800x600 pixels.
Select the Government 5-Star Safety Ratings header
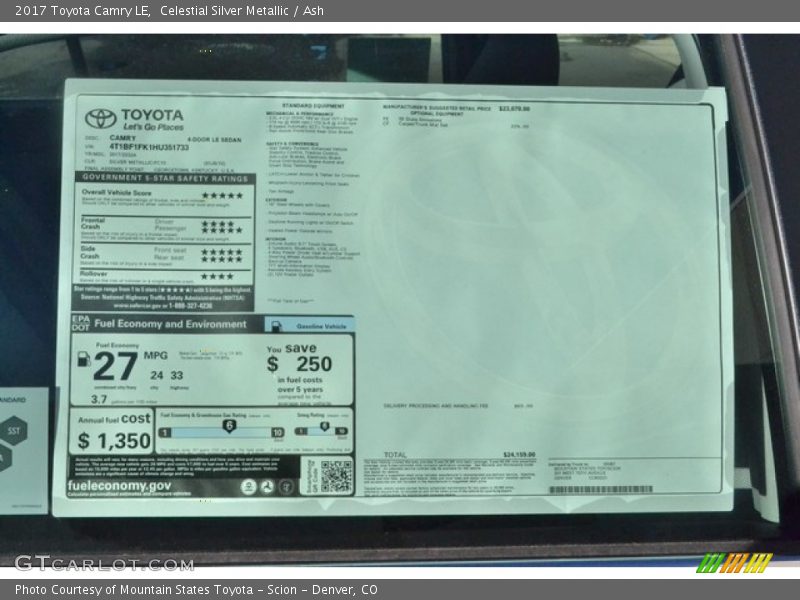tap(165, 178)
